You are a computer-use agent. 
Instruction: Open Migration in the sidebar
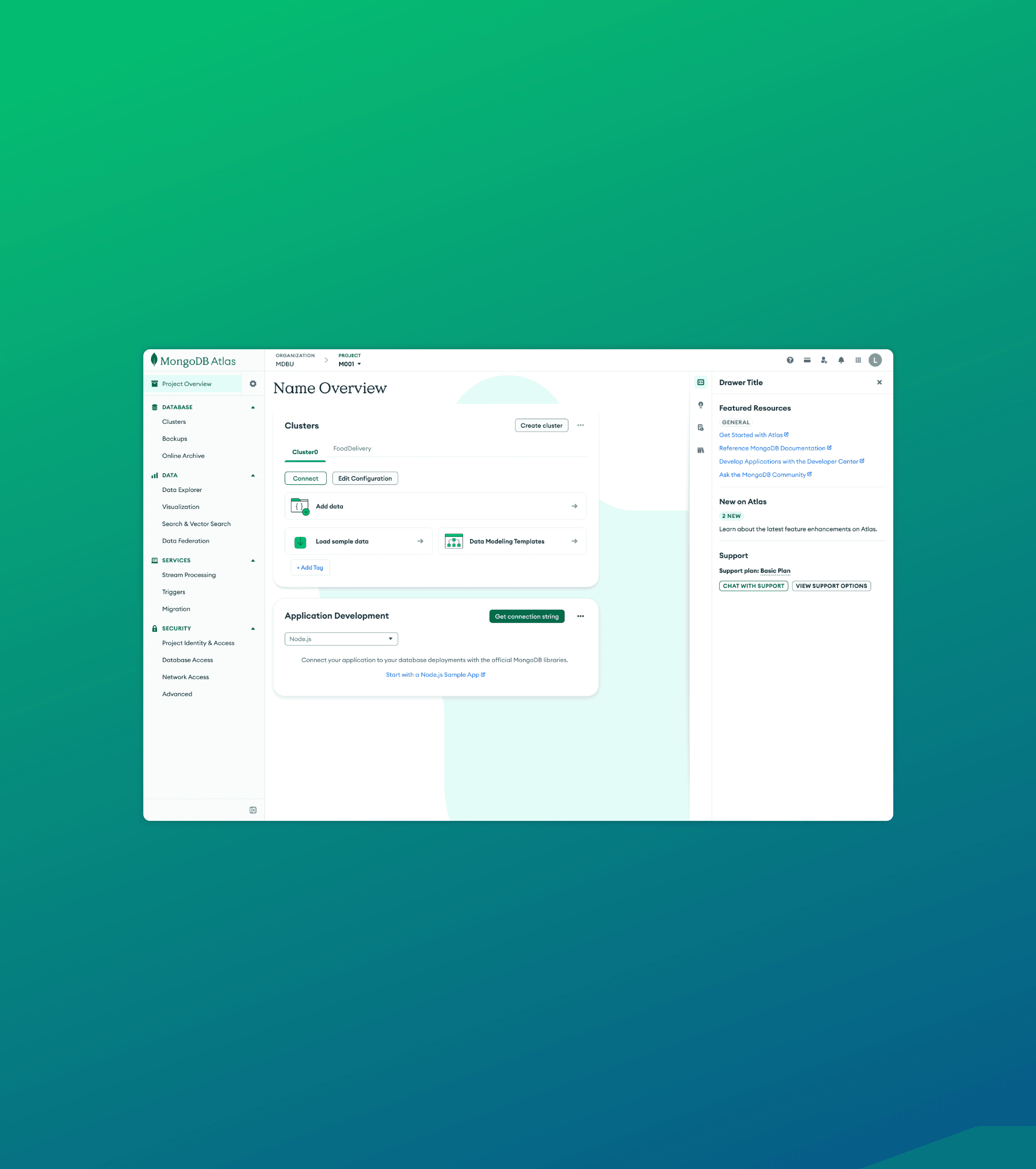(176, 609)
